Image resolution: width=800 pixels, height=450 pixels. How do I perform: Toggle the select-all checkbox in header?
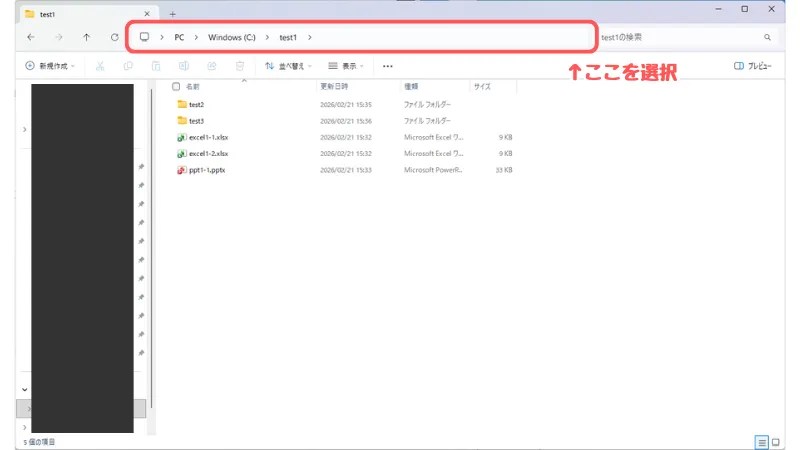(176, 86)
